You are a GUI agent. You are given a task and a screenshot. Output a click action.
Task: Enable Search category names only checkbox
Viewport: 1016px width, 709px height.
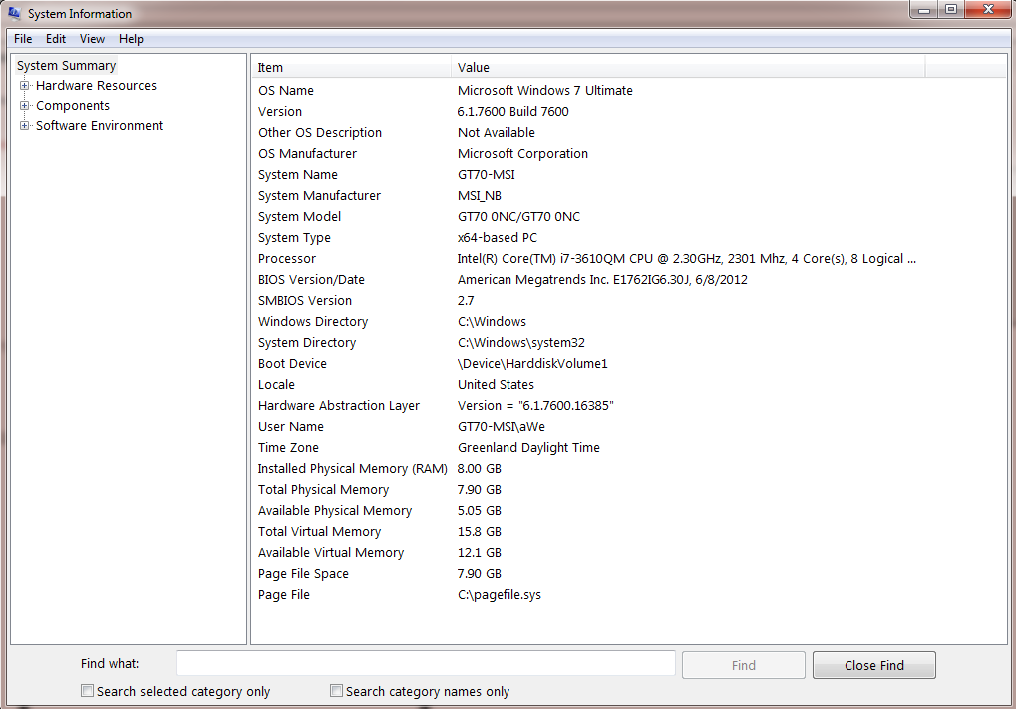point(336,691)
